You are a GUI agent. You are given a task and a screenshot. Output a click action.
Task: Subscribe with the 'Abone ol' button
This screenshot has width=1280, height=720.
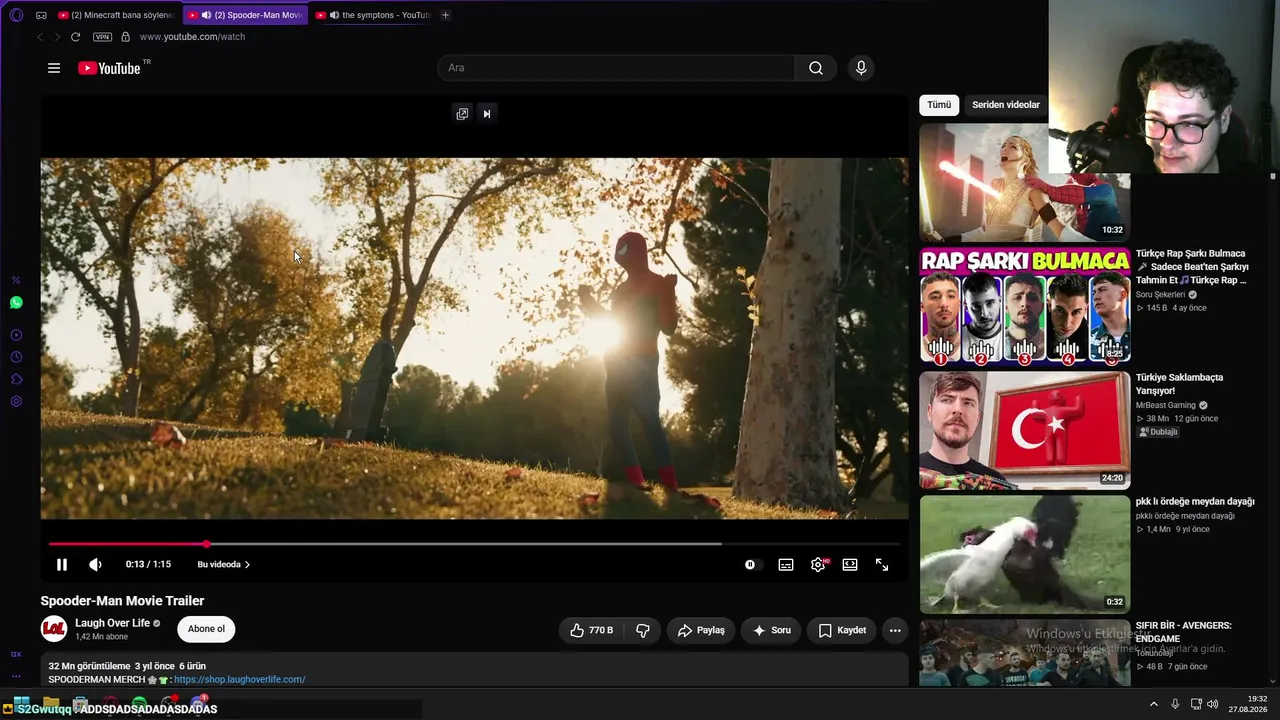pos(206,629)
